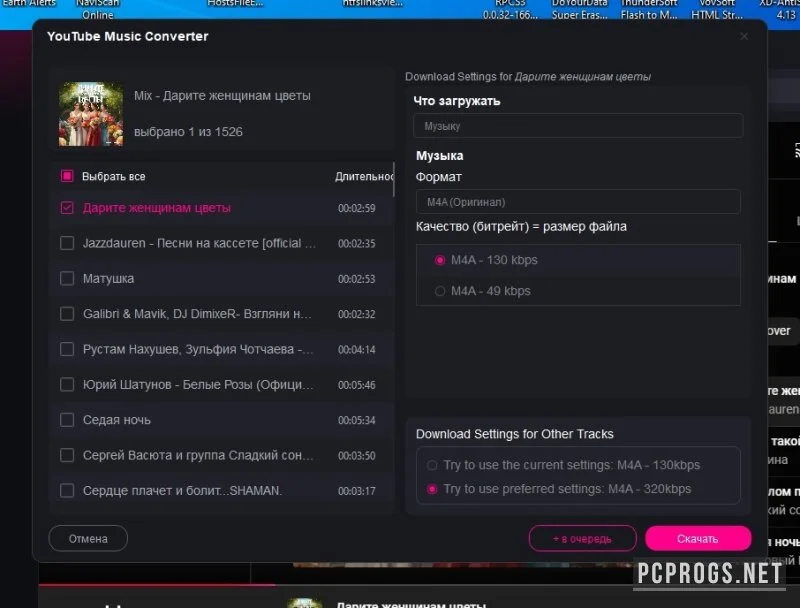Open the 'VovSoft HTML Str...' desktop shortcut
This screenshot has width=800, height=608.
717,9
